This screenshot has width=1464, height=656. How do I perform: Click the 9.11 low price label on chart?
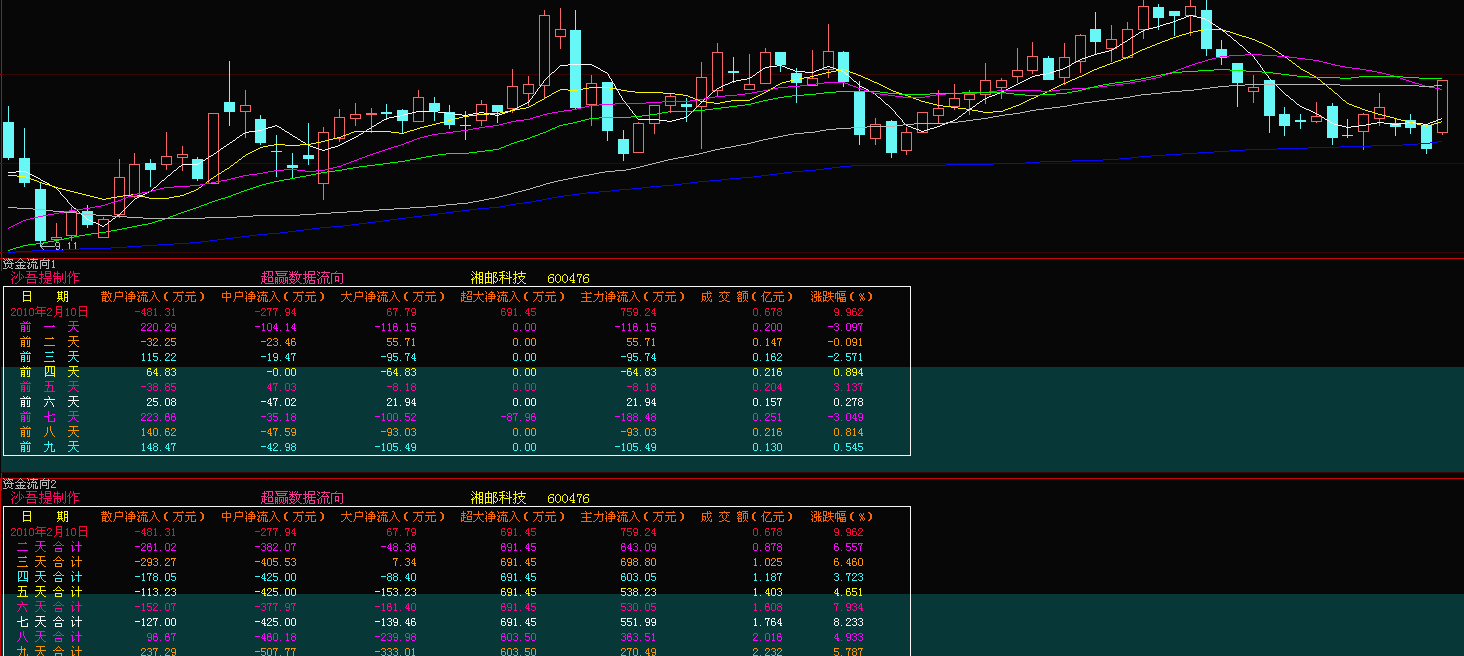[65, 246]
